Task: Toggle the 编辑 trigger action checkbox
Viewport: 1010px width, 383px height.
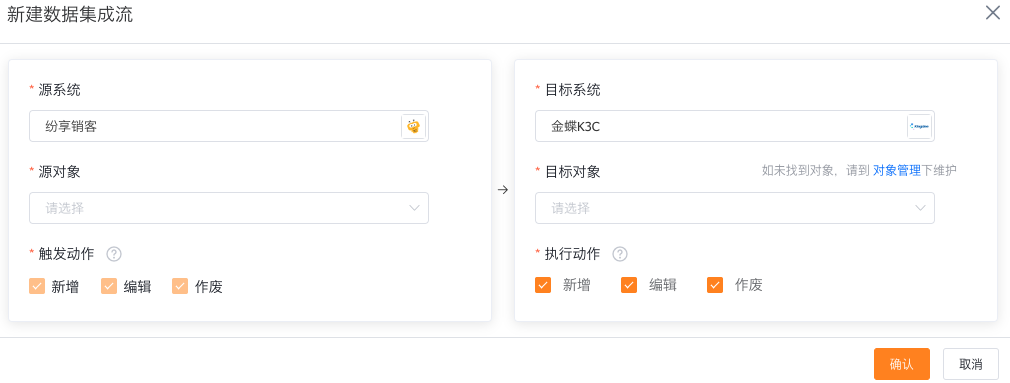Action: tap(109, 286)
